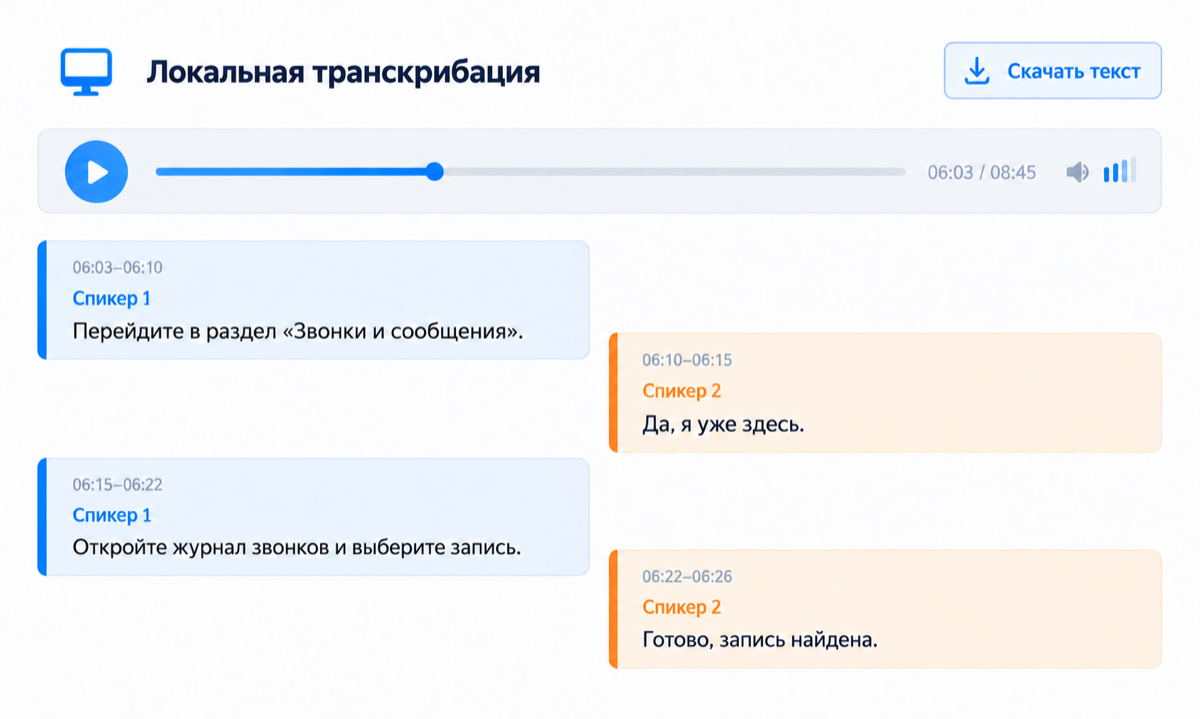The width and height of the screenshot is (1200, 719).
Task: Click Спикер 1 label above Откройте журнал звонков
Action: point(112,515)
